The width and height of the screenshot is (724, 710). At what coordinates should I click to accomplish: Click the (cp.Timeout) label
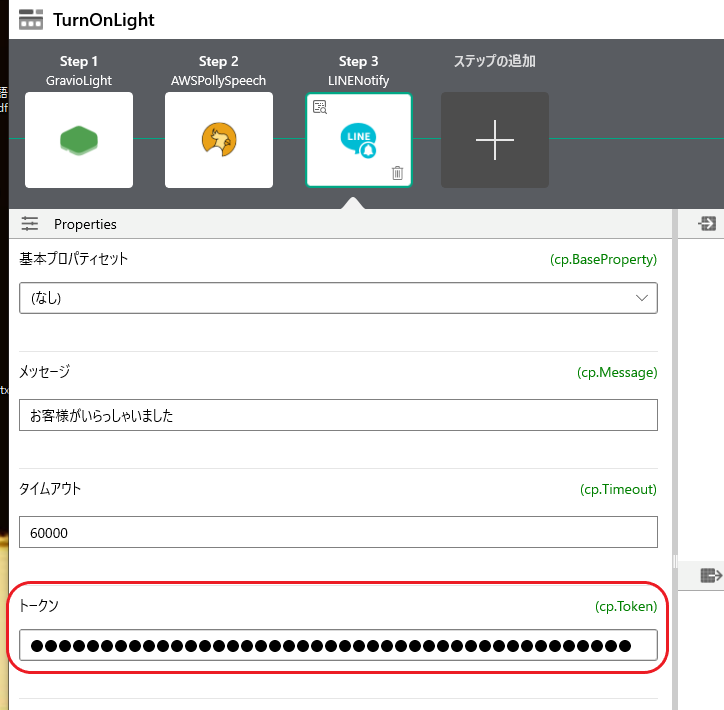618,489
